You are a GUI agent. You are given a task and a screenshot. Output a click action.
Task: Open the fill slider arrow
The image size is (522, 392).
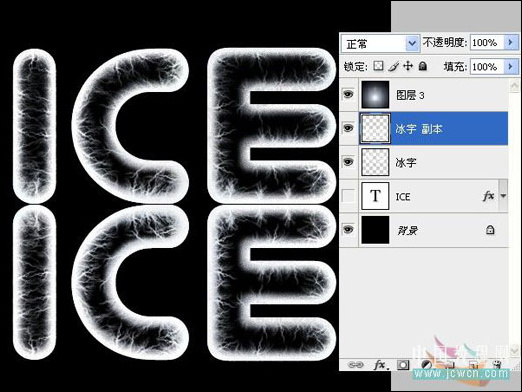coord(511,67)
